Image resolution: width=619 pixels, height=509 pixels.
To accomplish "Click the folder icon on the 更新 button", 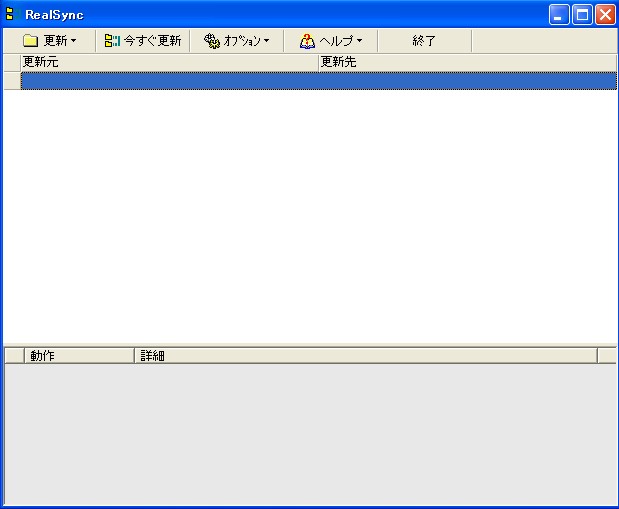I will point(30,41).
